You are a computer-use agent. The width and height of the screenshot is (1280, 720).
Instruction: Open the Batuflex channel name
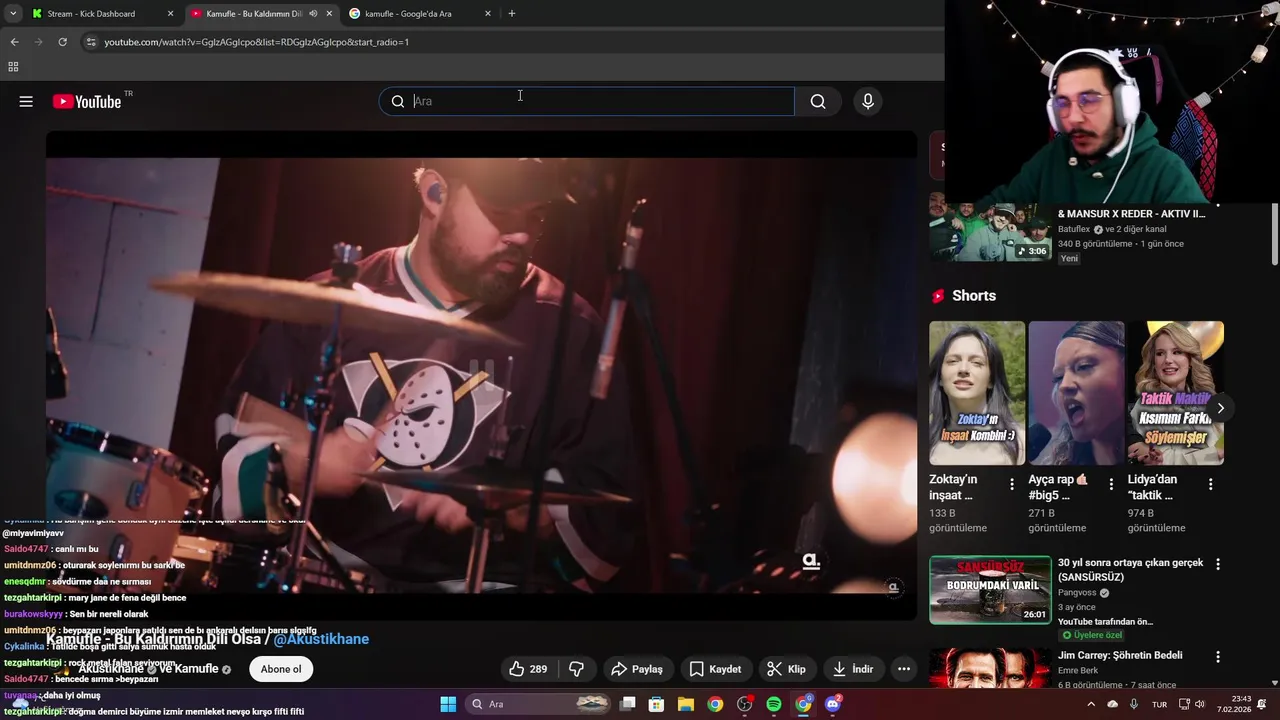click(x=1074, y=229)
